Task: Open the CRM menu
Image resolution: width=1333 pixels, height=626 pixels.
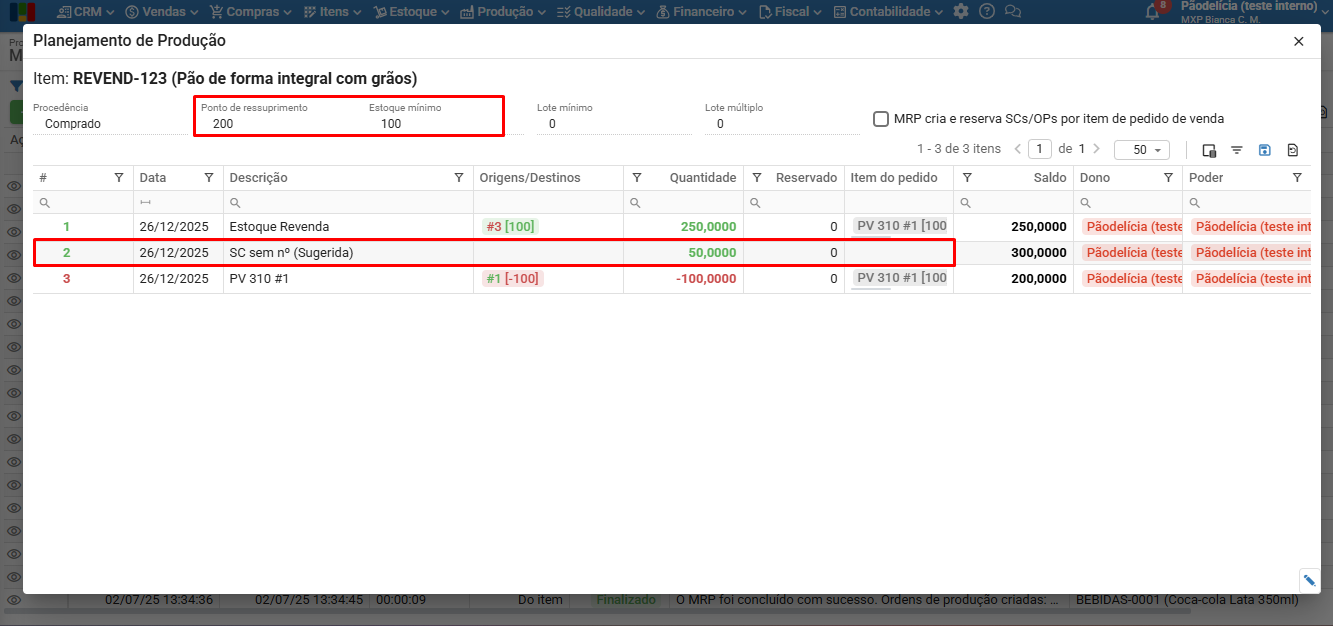Action: click(x=87, y=11)
